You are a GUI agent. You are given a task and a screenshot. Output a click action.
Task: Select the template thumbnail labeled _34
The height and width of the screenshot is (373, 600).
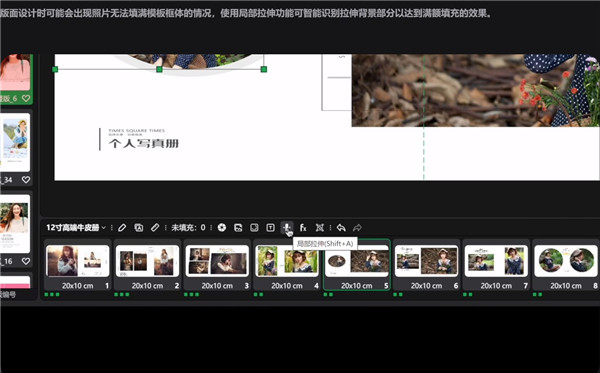[x=15, y=142]
